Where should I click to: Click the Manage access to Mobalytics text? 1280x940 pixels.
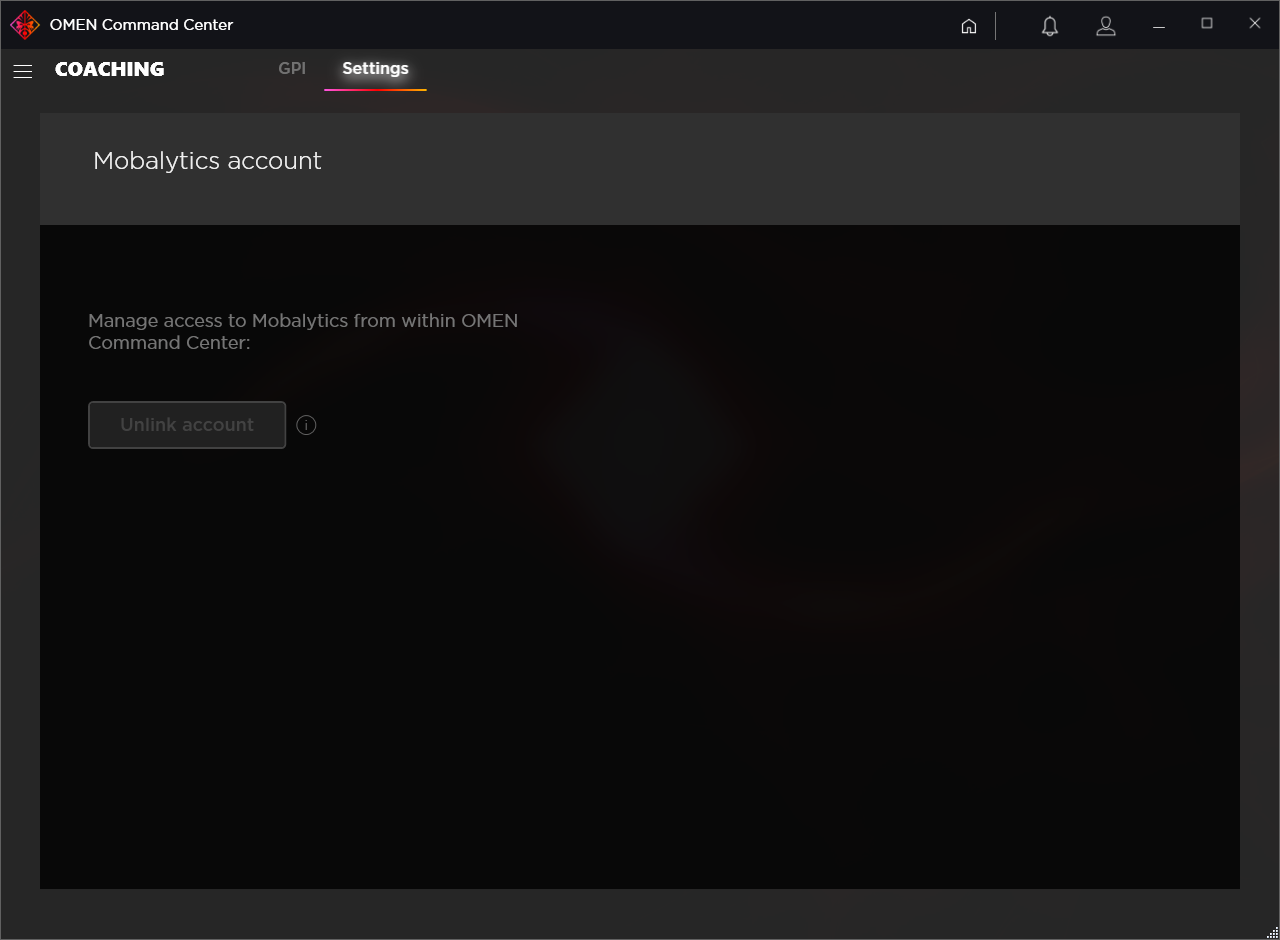(303, 332)
